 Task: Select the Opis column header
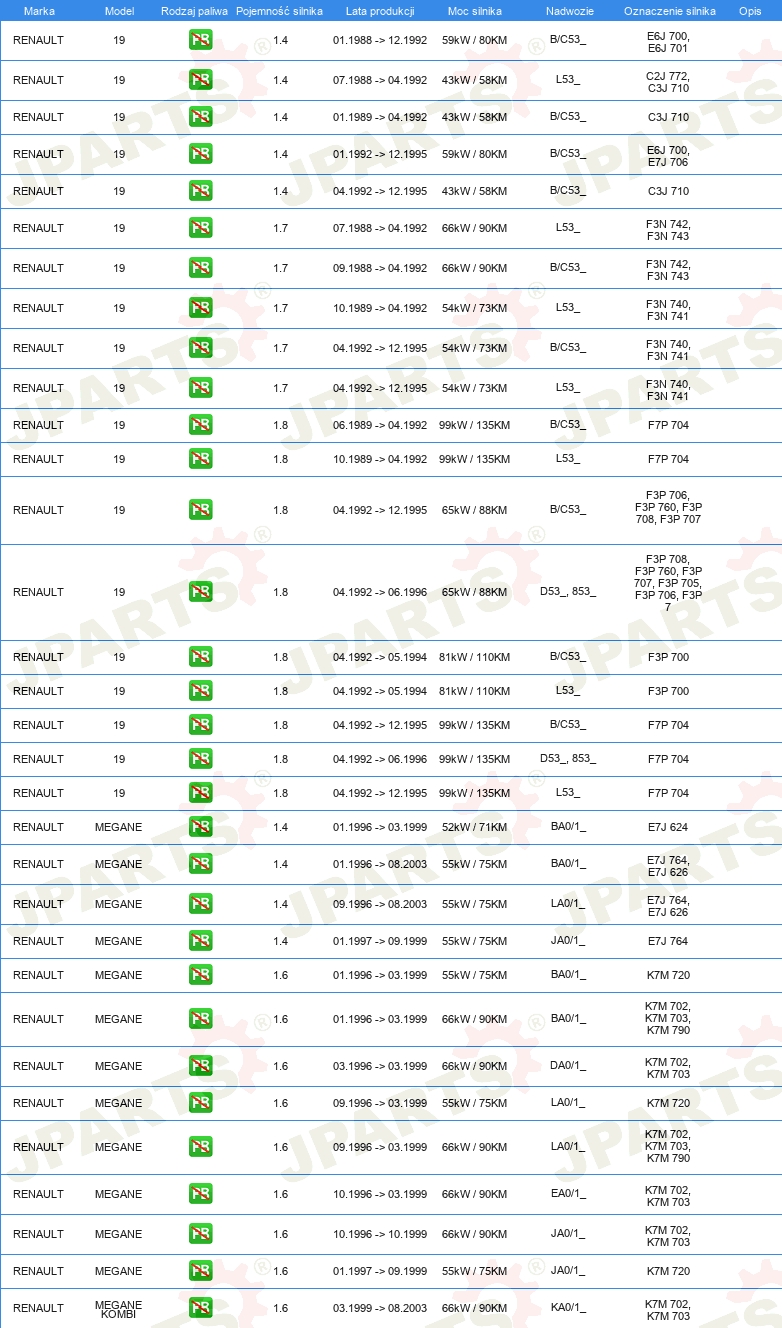click(750, 11)
